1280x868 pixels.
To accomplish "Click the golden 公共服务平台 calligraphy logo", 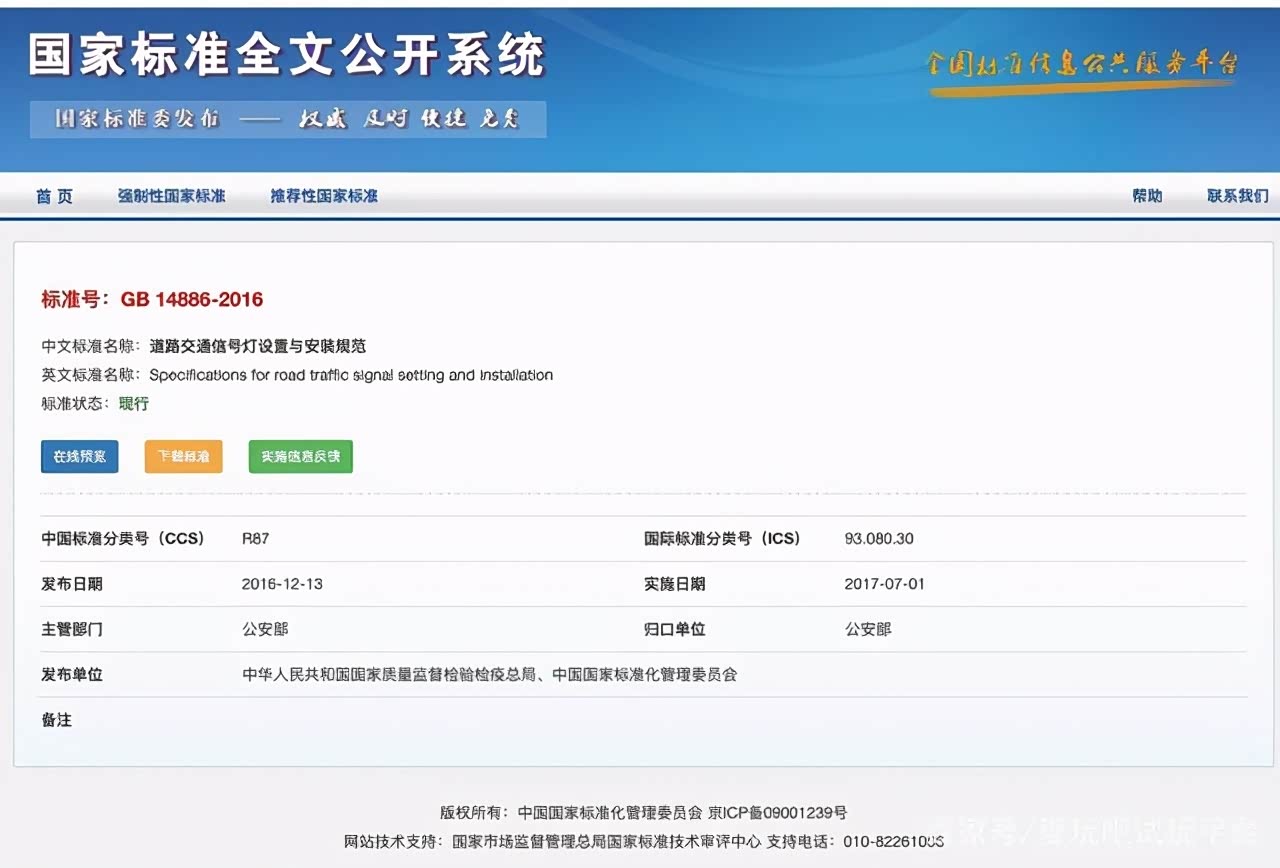I will (1081, 65).
